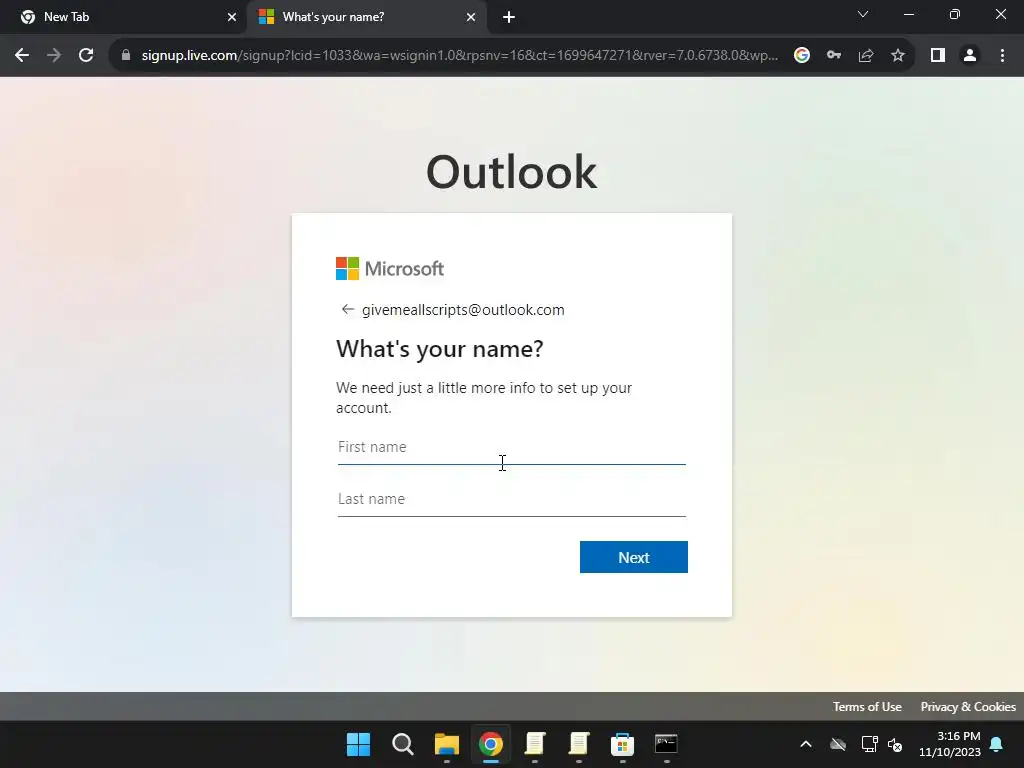Open the notification bell icon
The image size is (1024, 768).
997,744
